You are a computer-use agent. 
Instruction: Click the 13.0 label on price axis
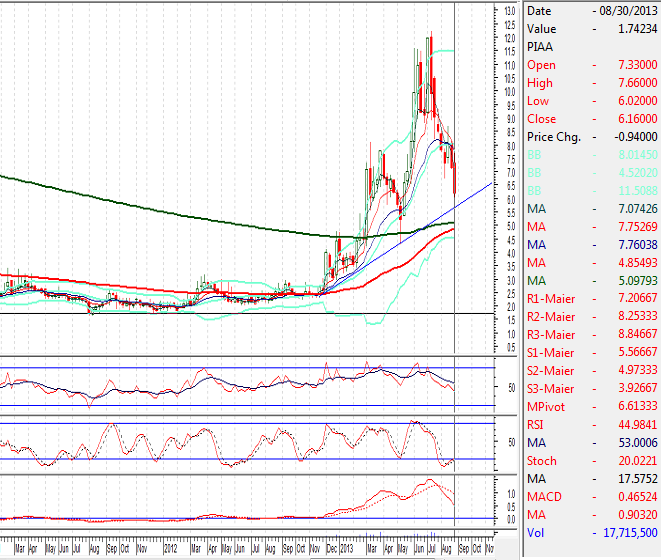(x=509, y=11)
